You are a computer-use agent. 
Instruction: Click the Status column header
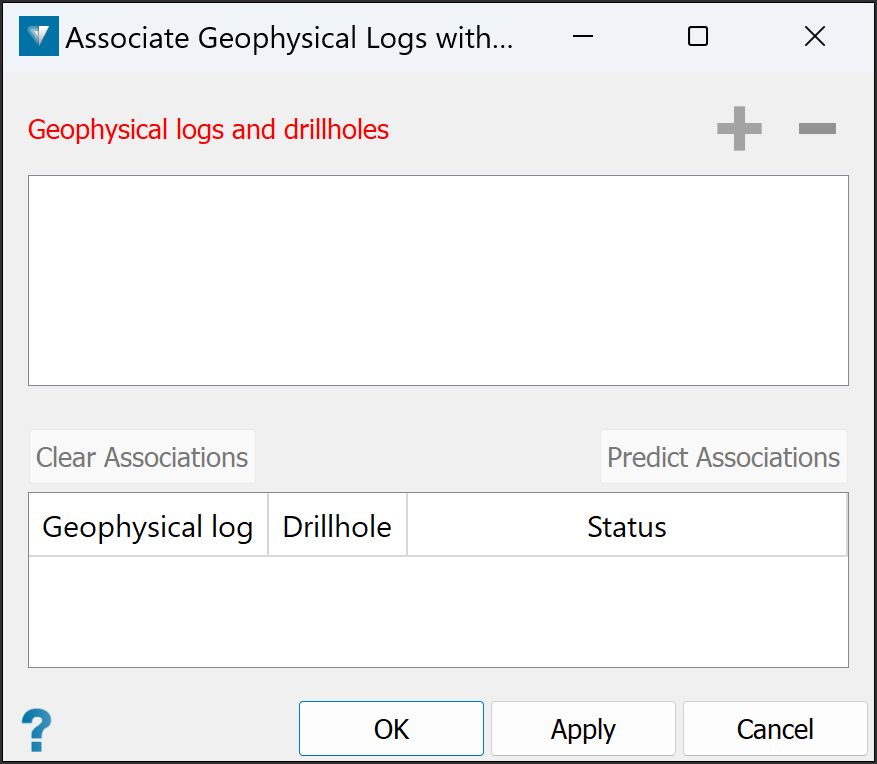(626, 526)
